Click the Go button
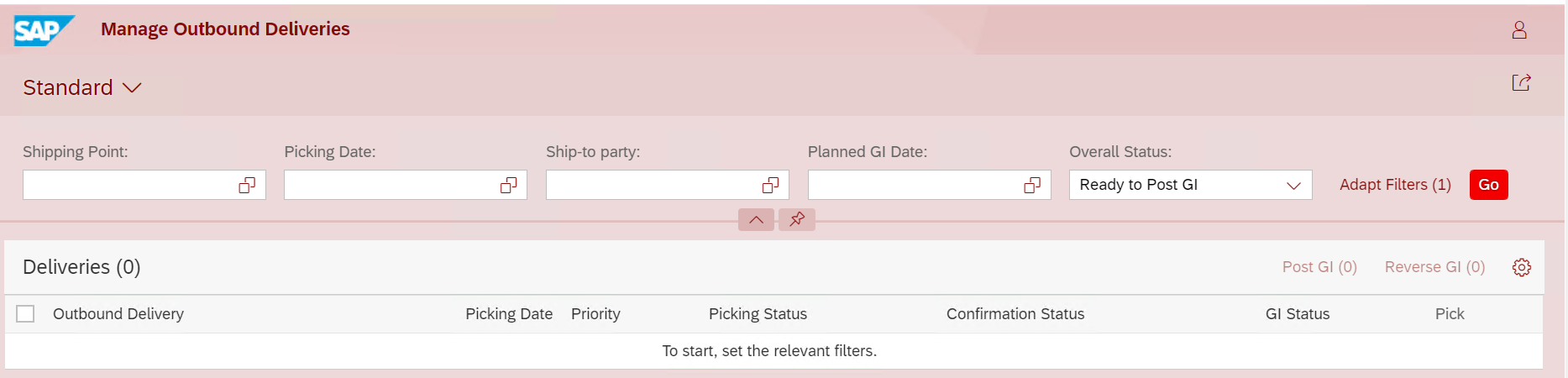The image size is (1568, 378). (1488, 185)
